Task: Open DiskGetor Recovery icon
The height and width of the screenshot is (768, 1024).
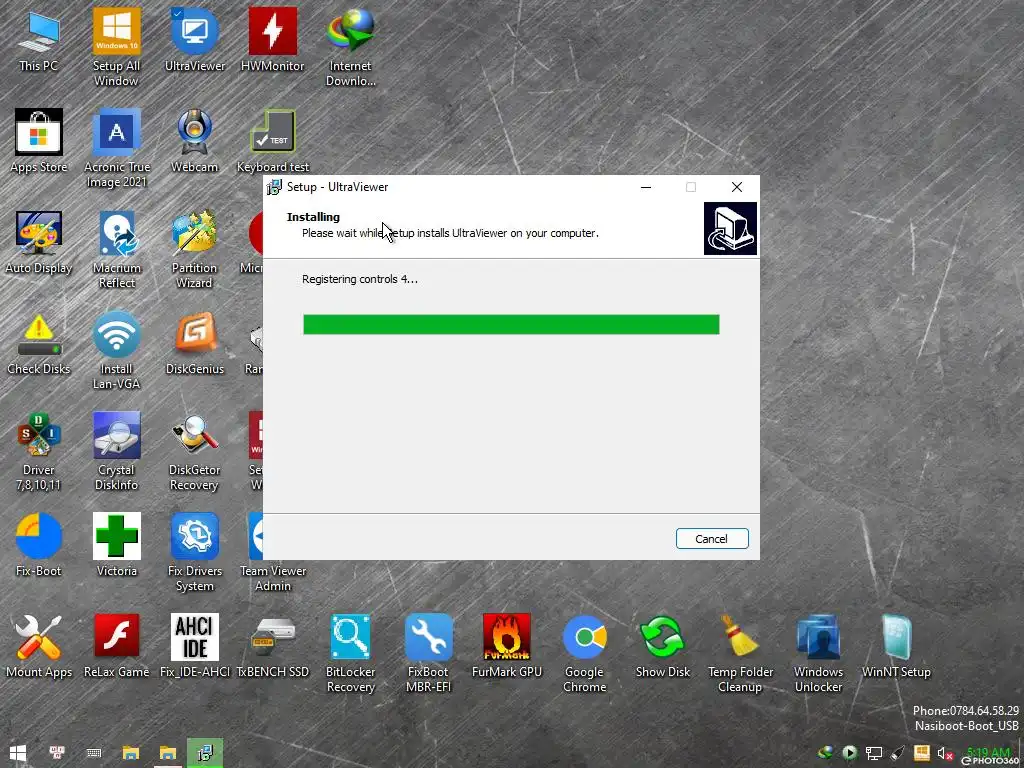Action: click(x=194, y=452)
